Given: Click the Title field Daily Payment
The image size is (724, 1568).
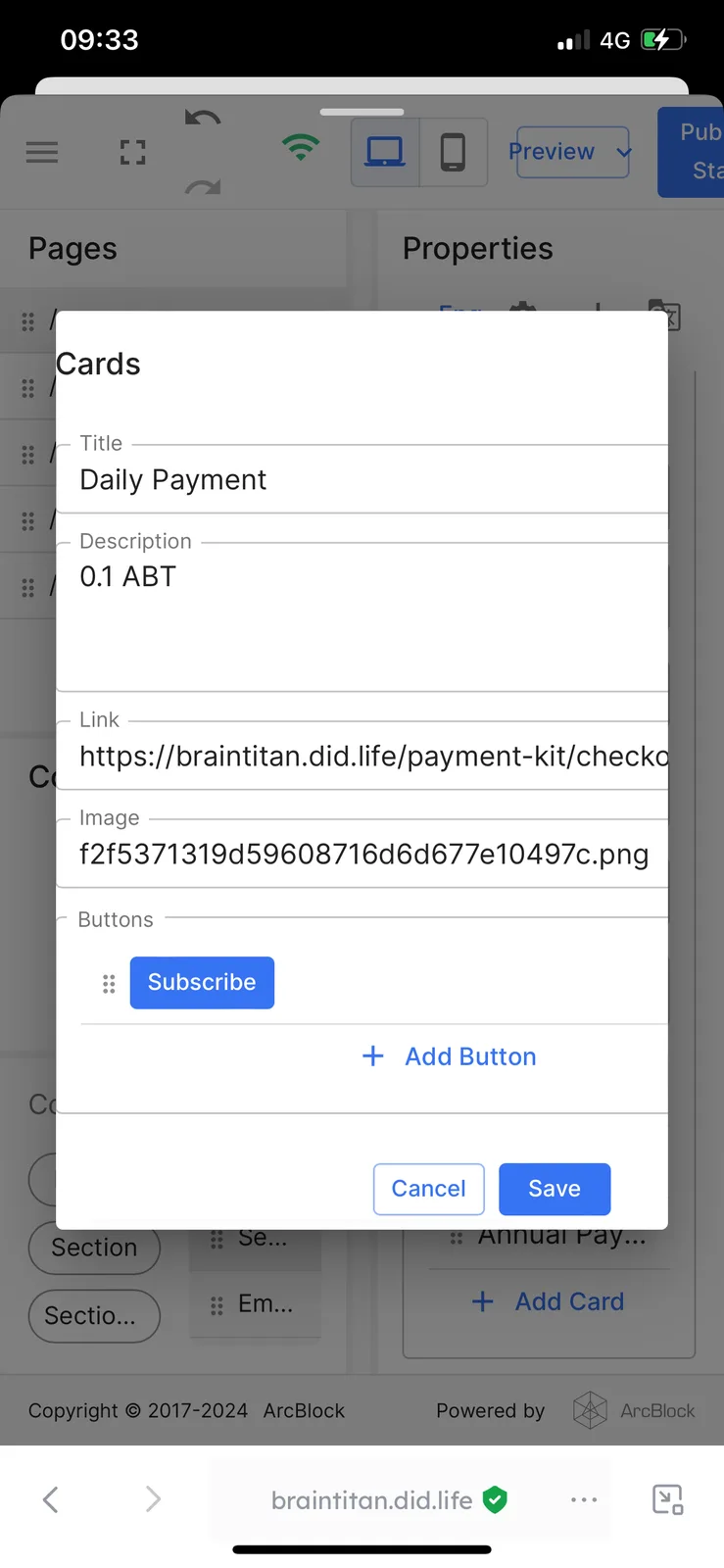Looking at the screenshot, I should pos(362,479).
